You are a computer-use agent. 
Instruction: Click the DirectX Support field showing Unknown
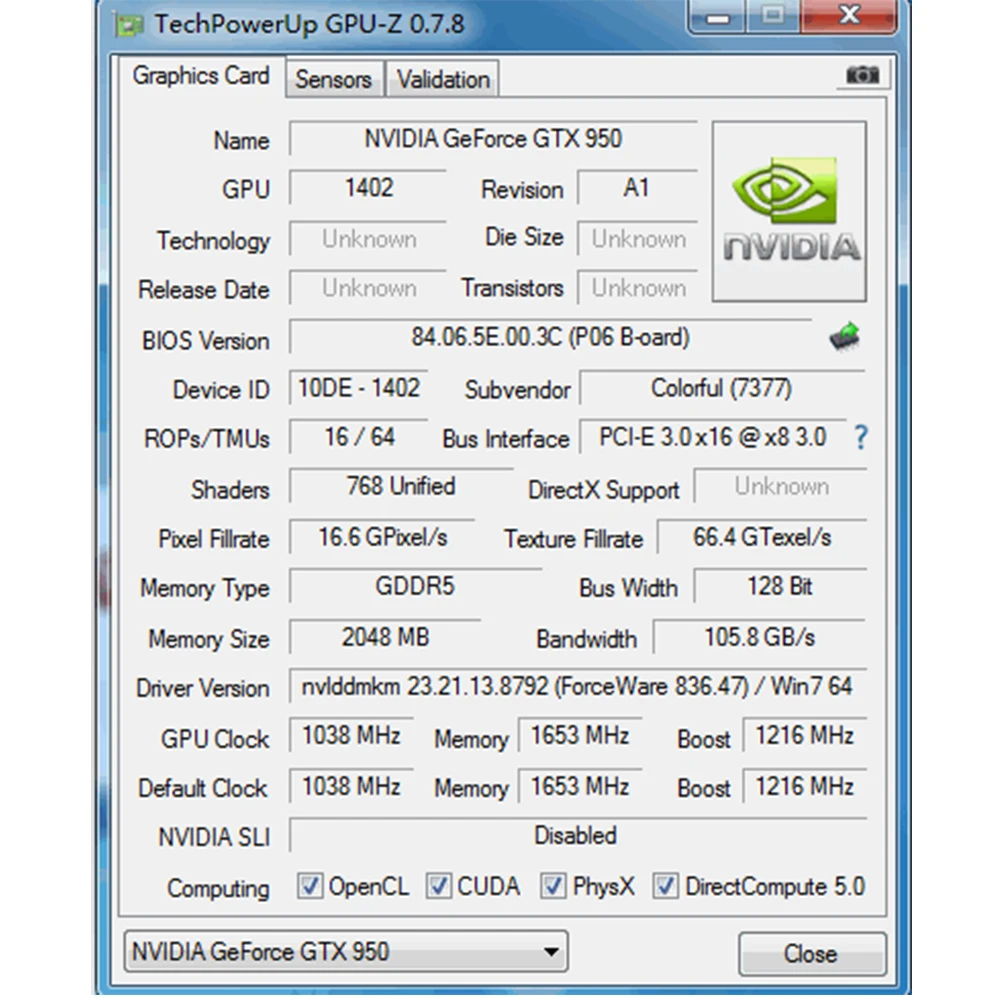coord(780,486)
